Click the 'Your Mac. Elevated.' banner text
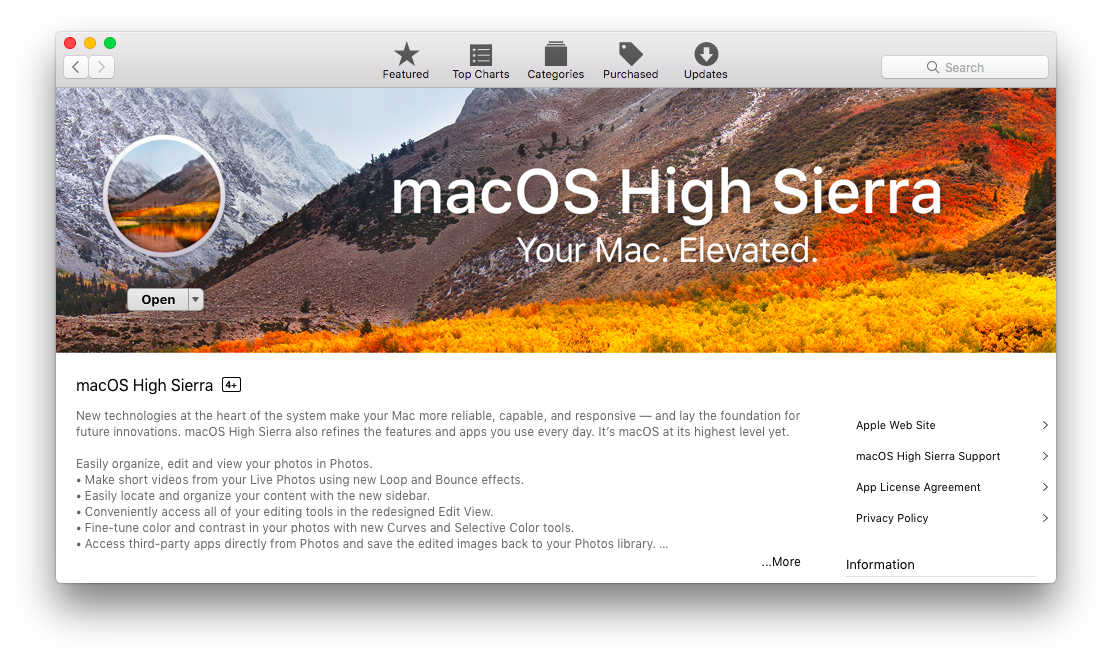Viewport: 1112px width, 663px height. click(667, 250)
